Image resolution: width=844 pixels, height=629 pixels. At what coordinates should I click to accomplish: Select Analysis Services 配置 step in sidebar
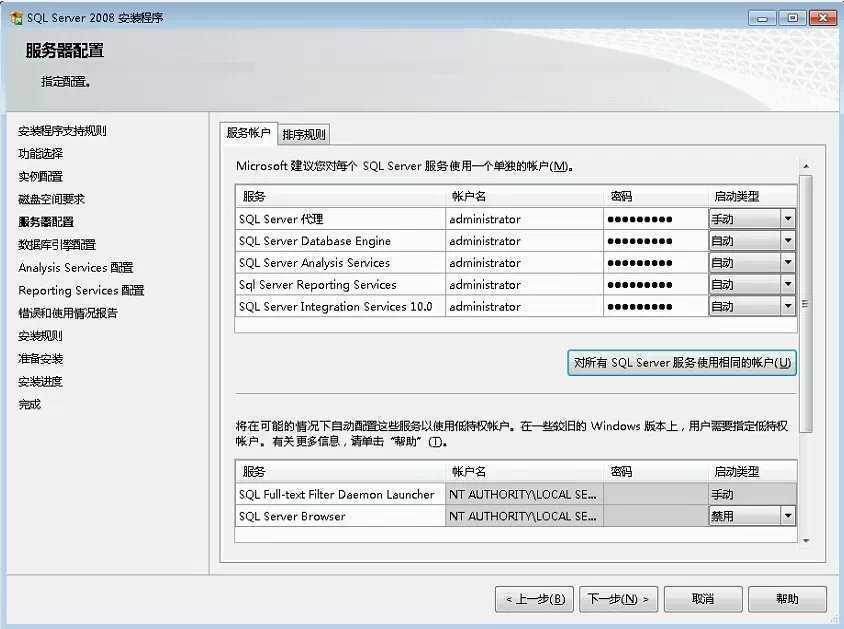pyautogui.click(x=76, y=267)
